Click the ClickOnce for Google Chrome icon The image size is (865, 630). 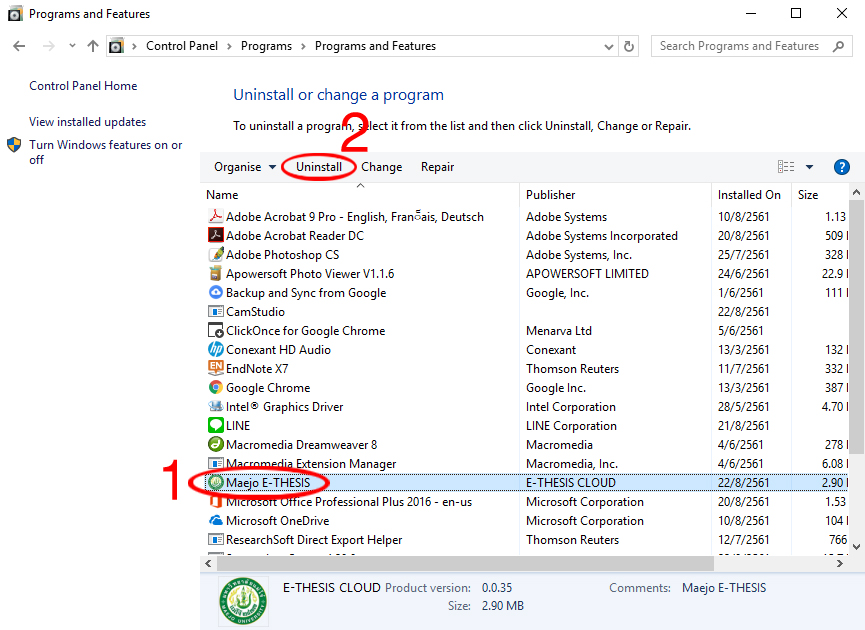[x=216, y=330]
